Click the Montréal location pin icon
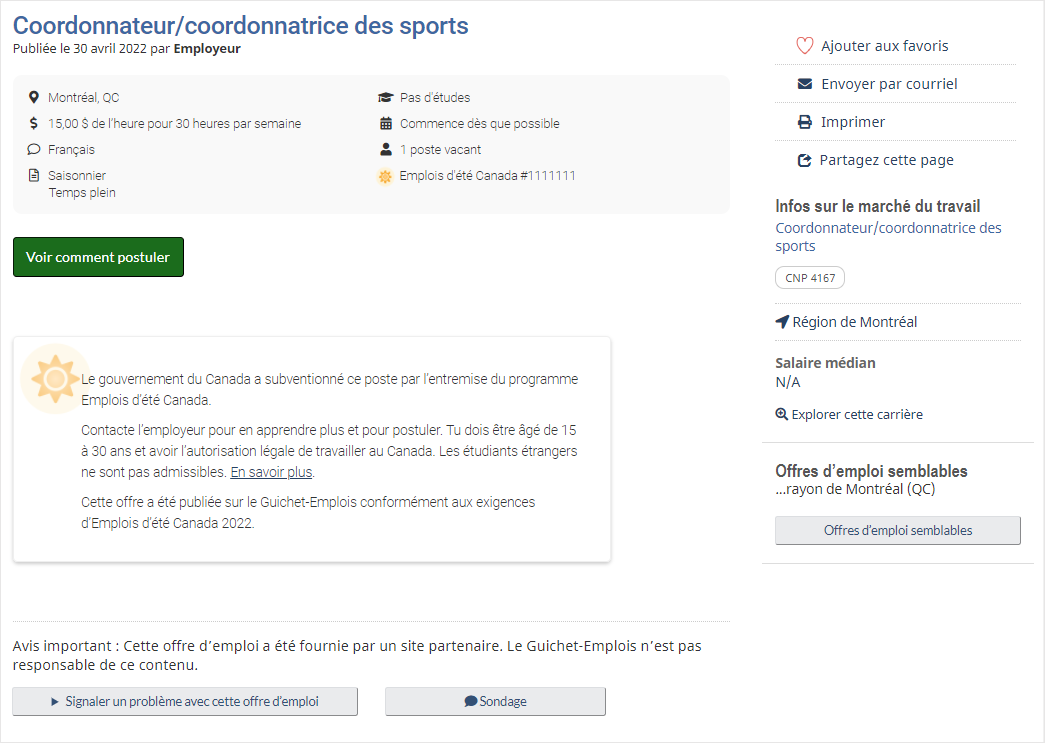The image size is (1045, 743). tap(34, 98)
